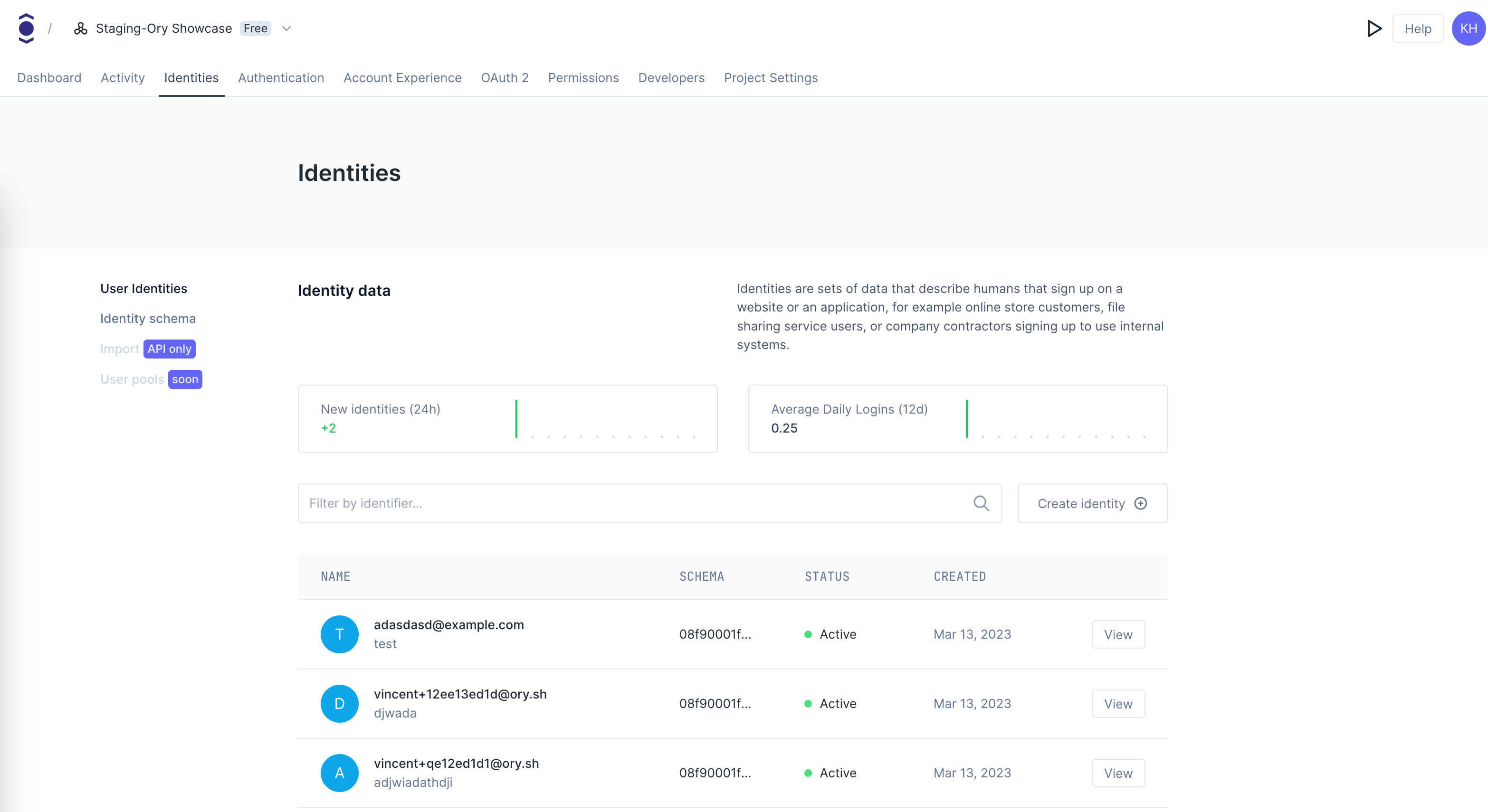Viewport: 1488px width, 812px height.
Task: Click the test username under adasdasd@example.com
Action: click(385, 644)
